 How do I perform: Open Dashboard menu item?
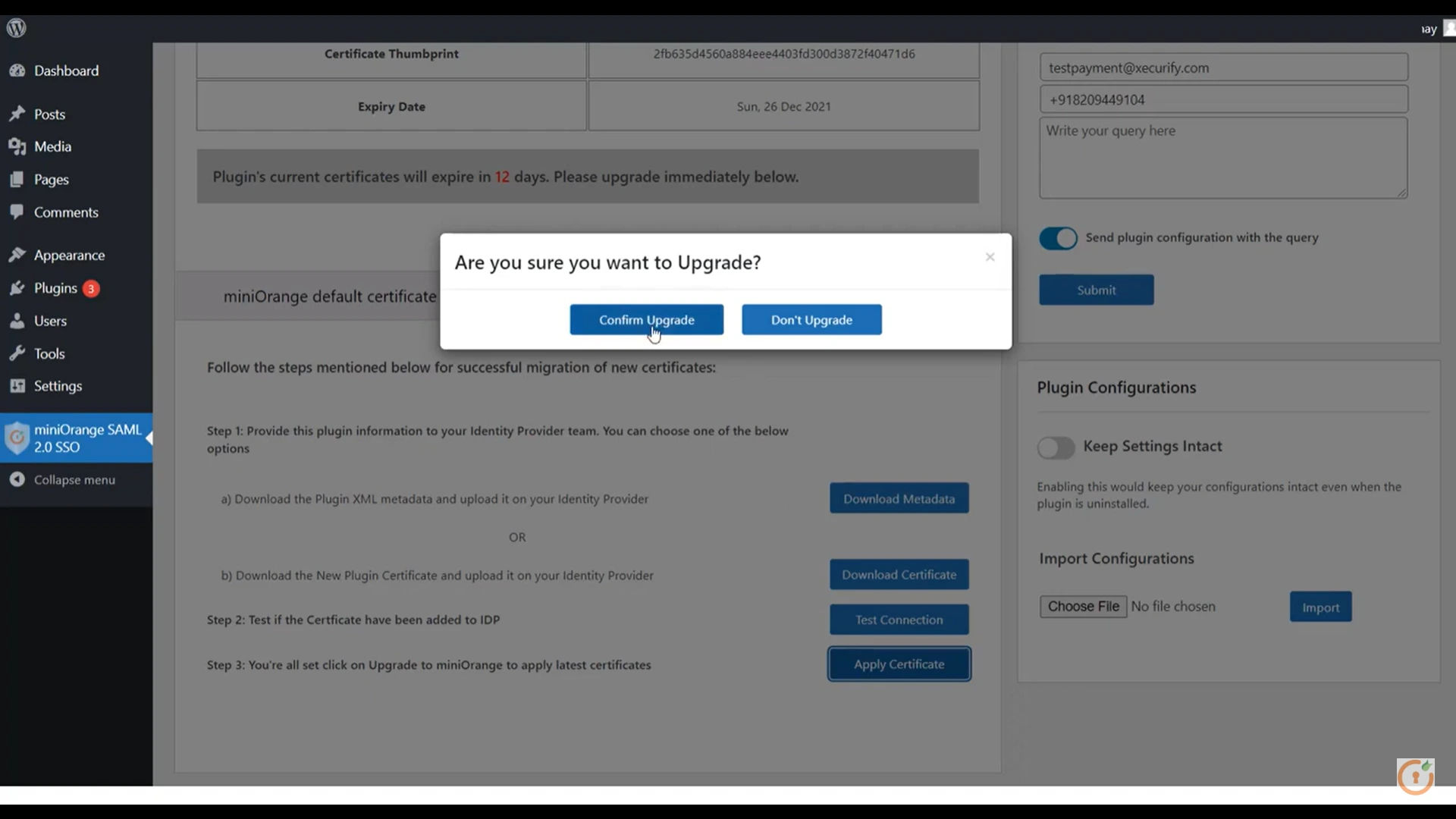(76, 71)
